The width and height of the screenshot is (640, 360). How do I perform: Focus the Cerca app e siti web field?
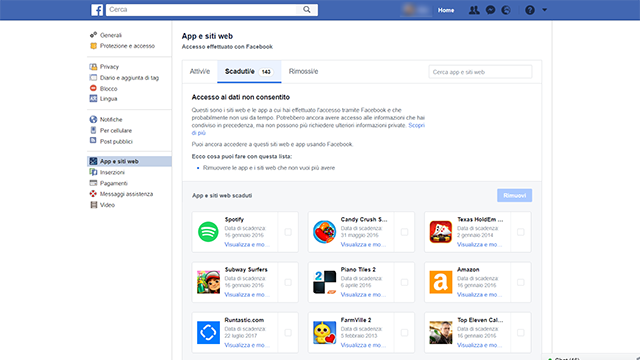(x=480, y=72)
